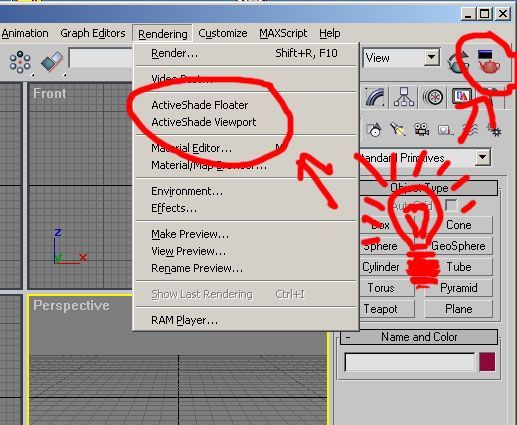517x425 pixels.
Task: Select the Space Warps wave icon
Action: [x=470, y=130]
